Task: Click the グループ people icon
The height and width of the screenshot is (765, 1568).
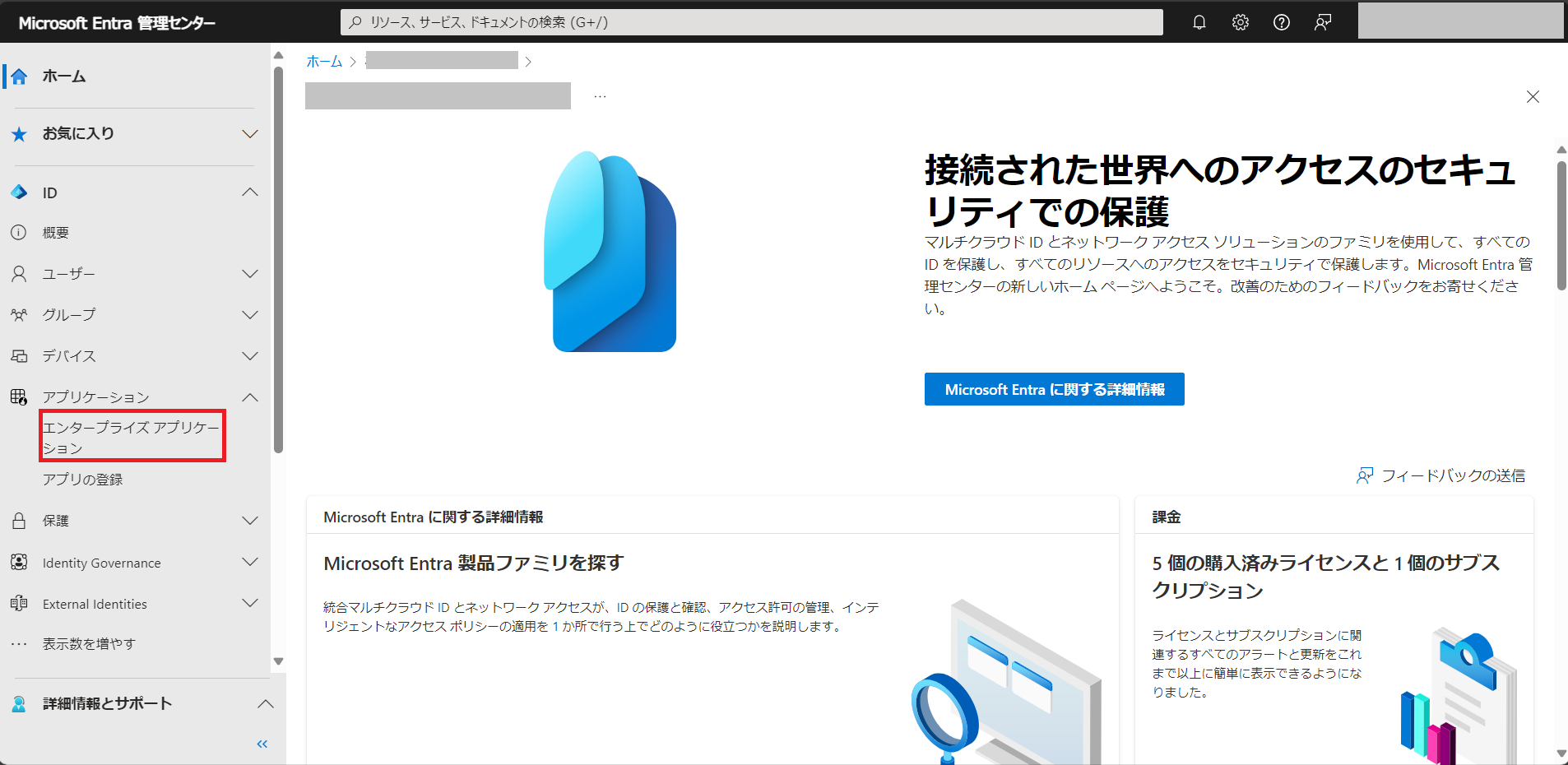Action: tap(19, 315)
